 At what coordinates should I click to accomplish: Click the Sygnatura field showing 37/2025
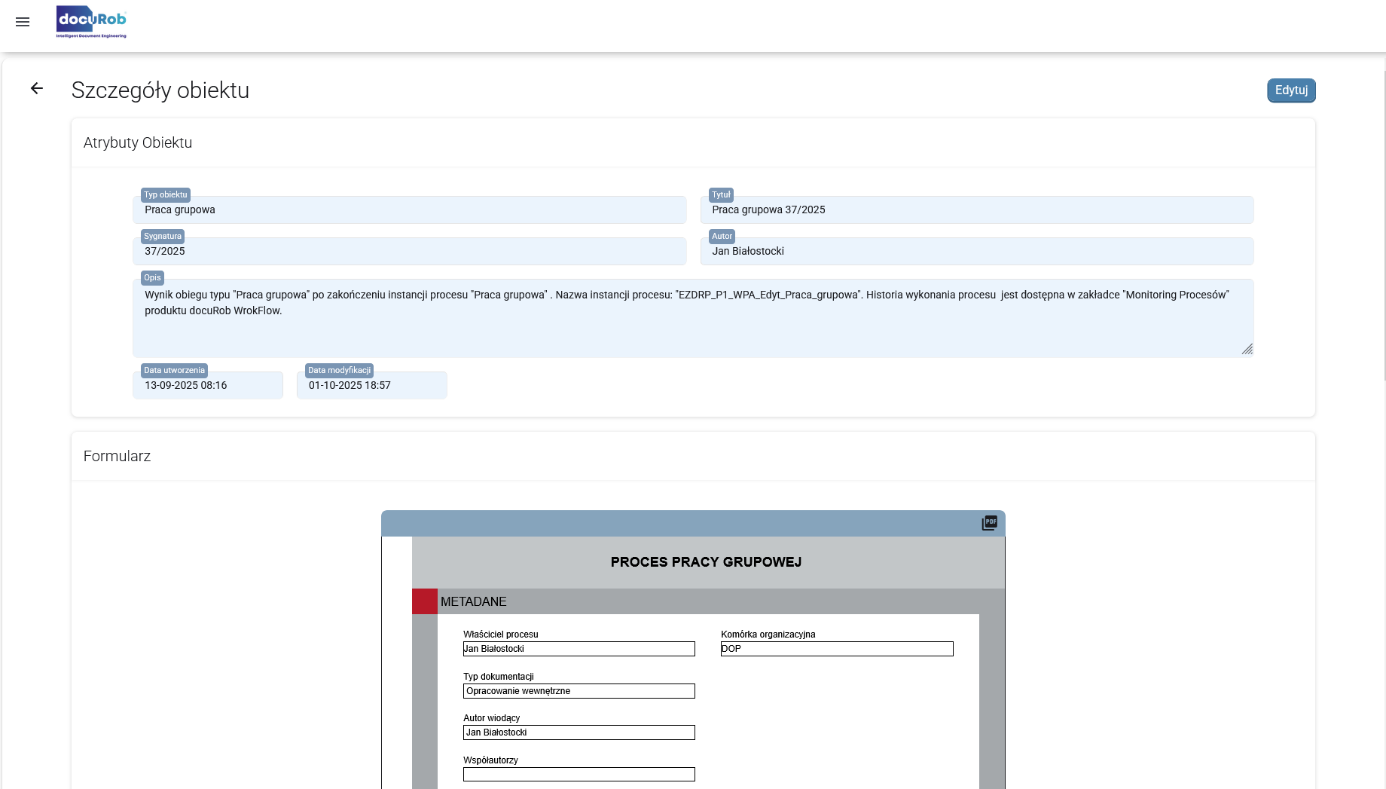point(409,251)
